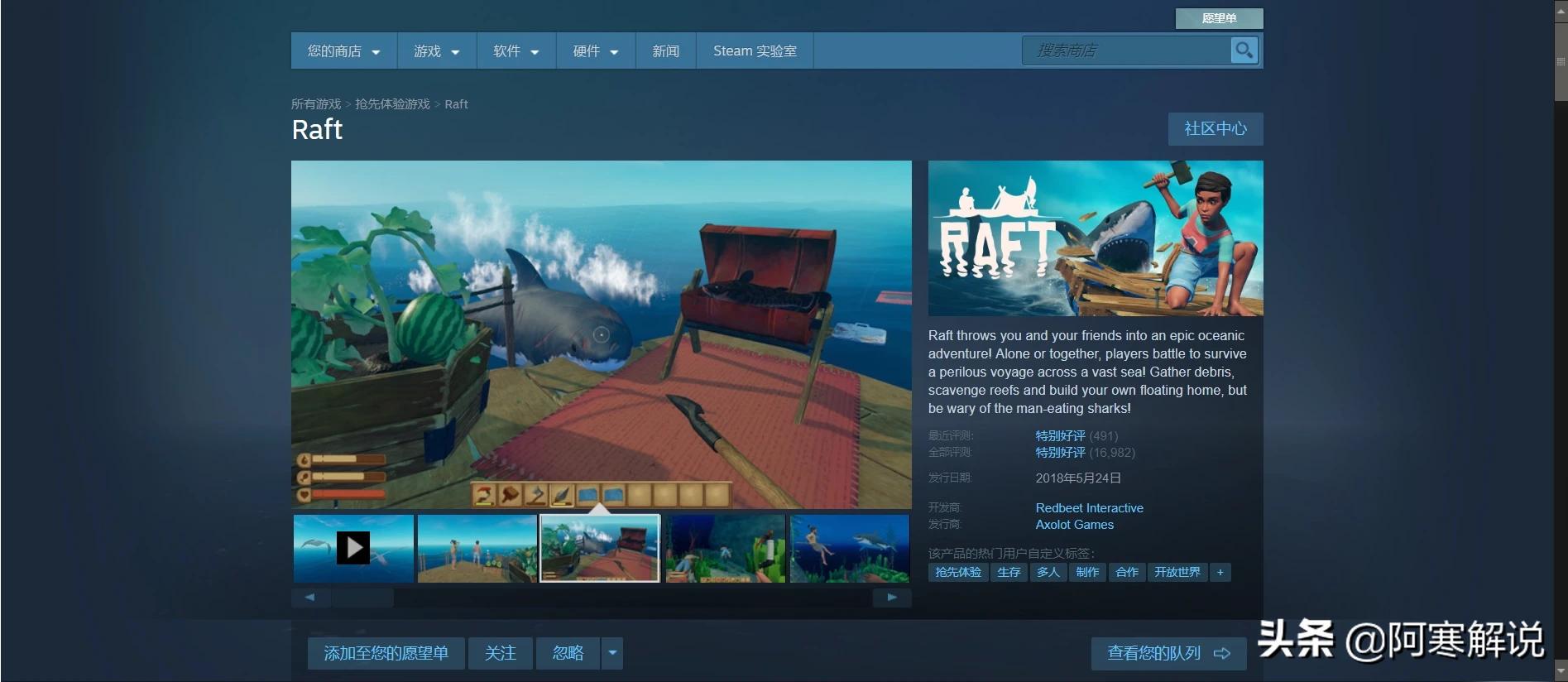Viewport: 1568px width, 682px height.
Task: Expand the 软件 dropdown menu
Action: pos(515,51)
